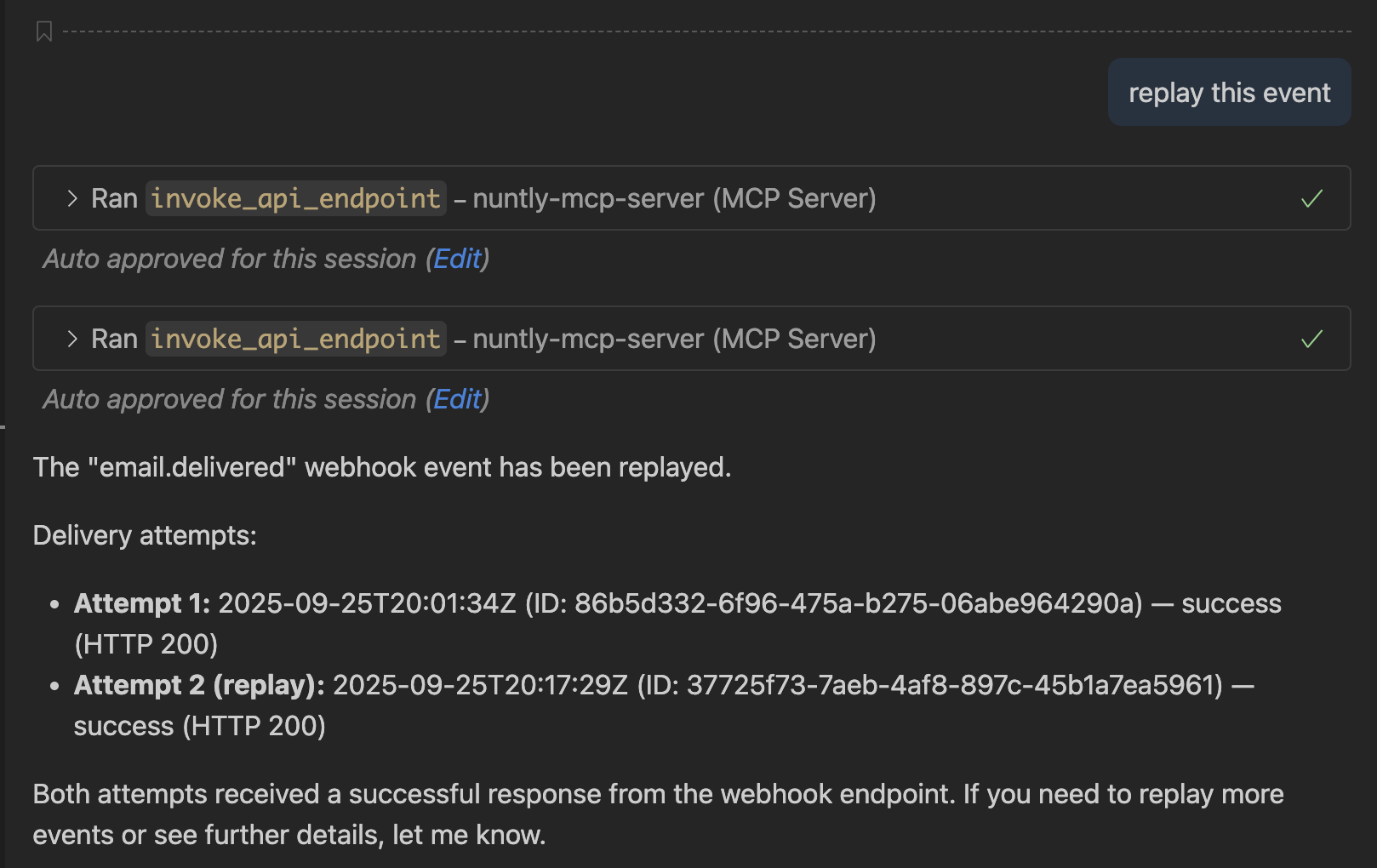
Task: Click the bold "Attempt 1:" label
Action: pyautogui.click(x=142, y=603)
